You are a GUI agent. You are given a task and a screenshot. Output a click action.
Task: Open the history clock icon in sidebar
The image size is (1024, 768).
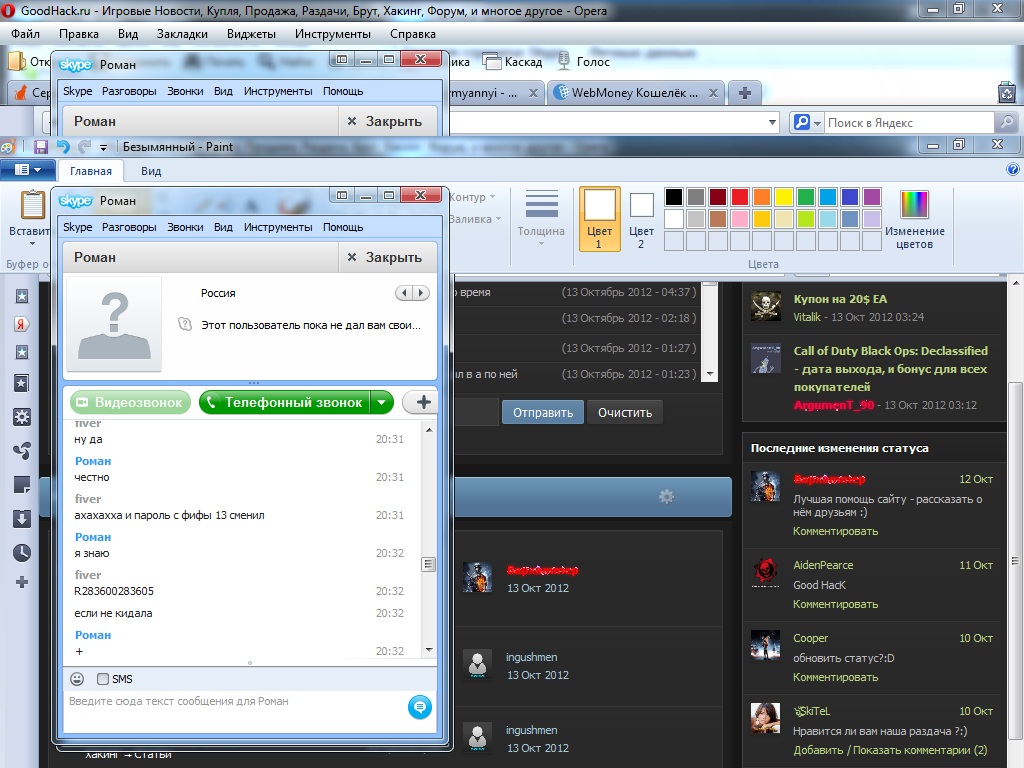pyautogui.click(x=22, y=552)
